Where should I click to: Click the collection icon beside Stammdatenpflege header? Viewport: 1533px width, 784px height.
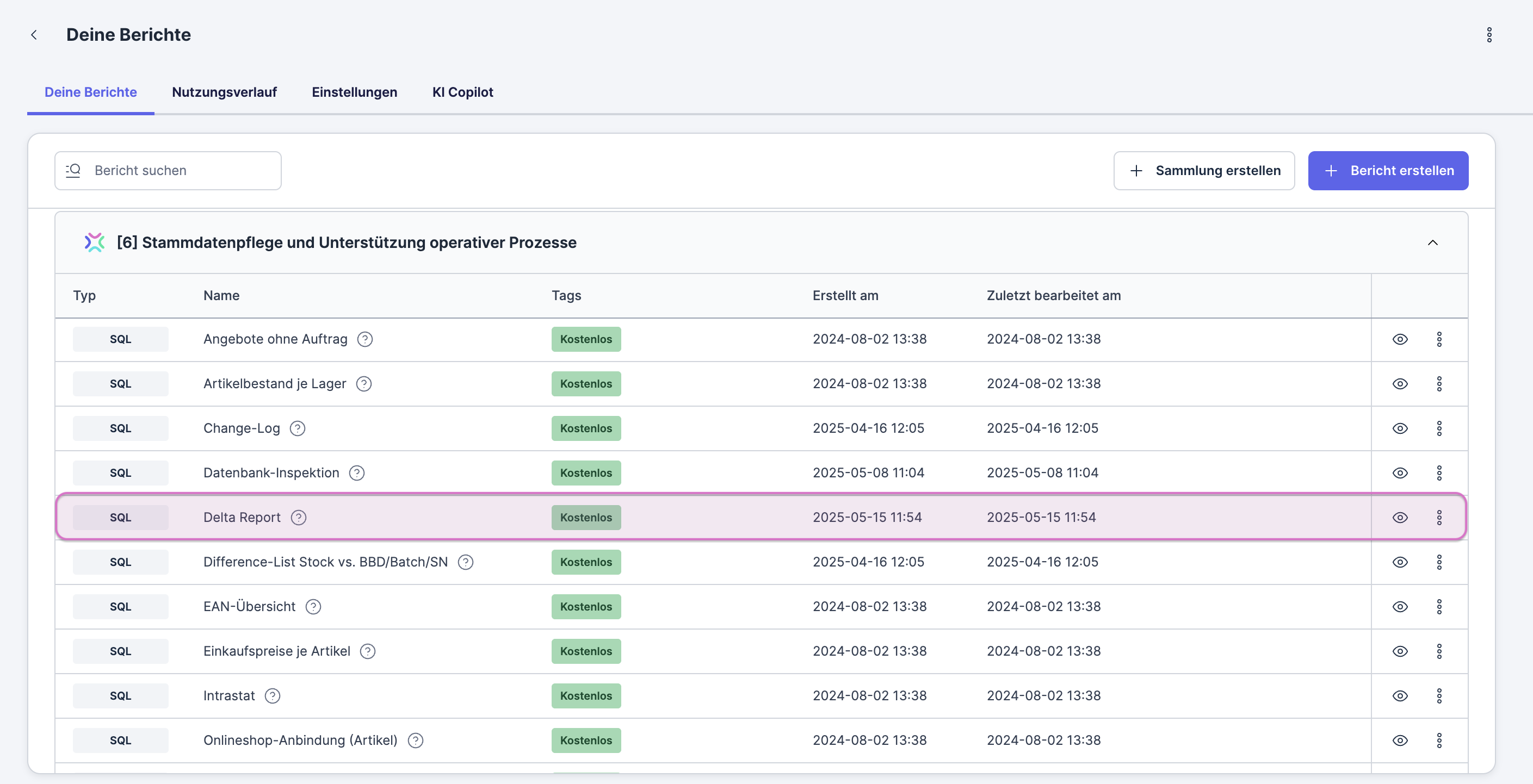(95, 242)
